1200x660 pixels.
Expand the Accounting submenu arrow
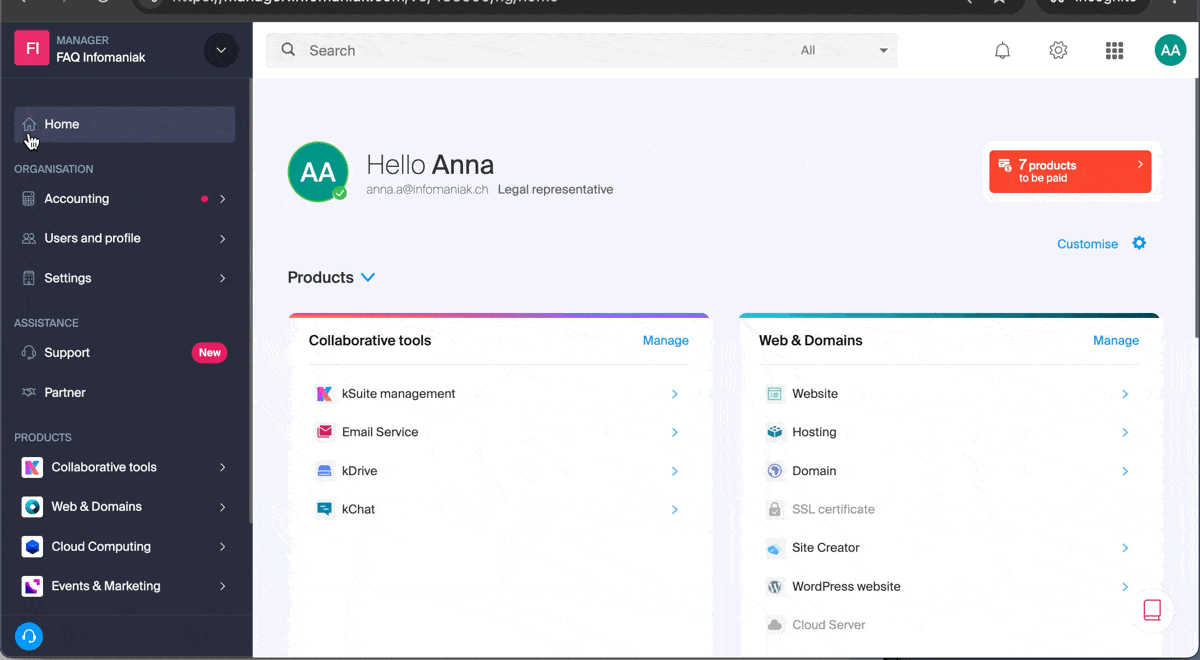tap(222, 199)
